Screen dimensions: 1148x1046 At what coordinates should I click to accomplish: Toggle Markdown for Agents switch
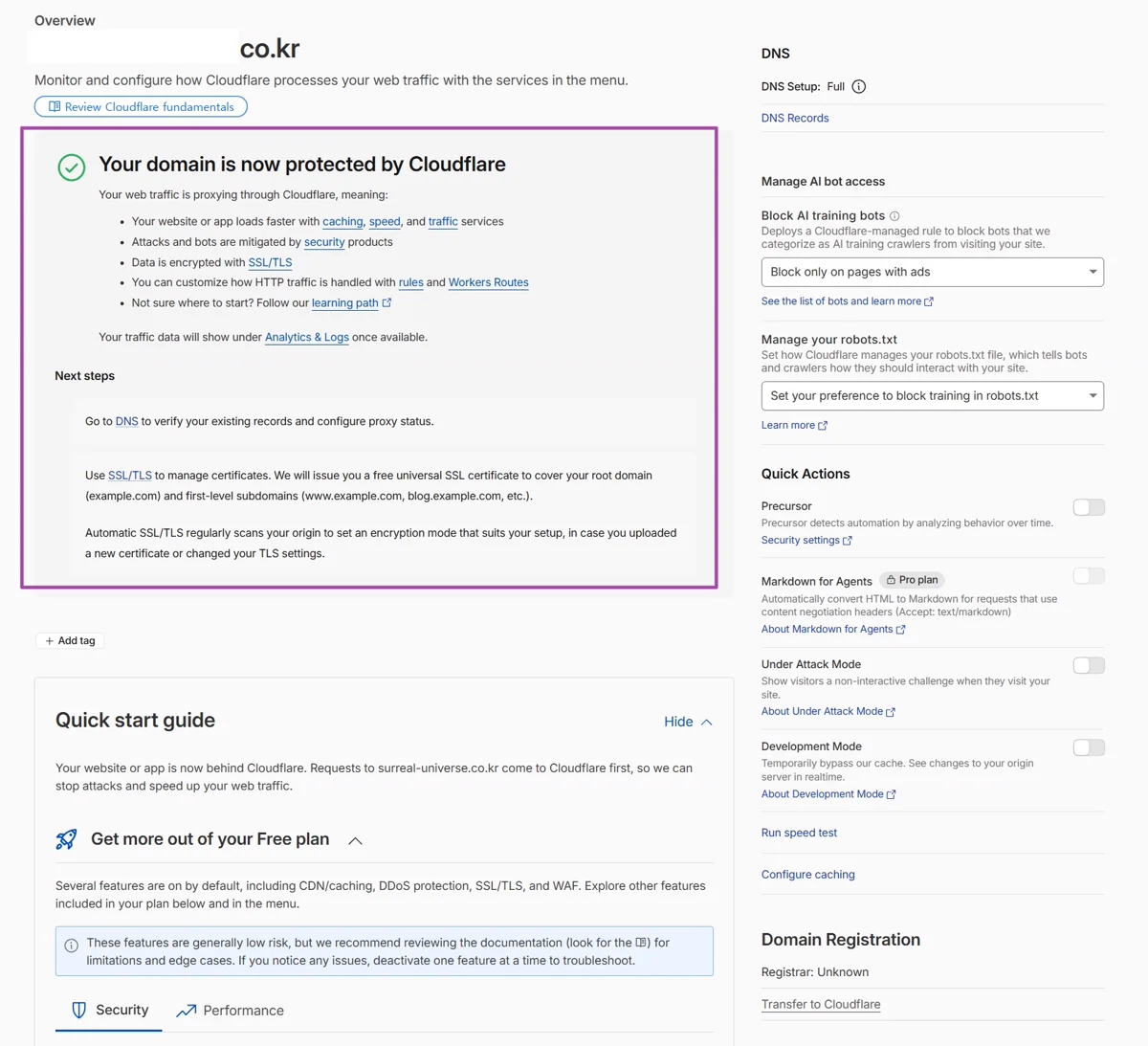pyautogui.click(x=1089, y=576)
